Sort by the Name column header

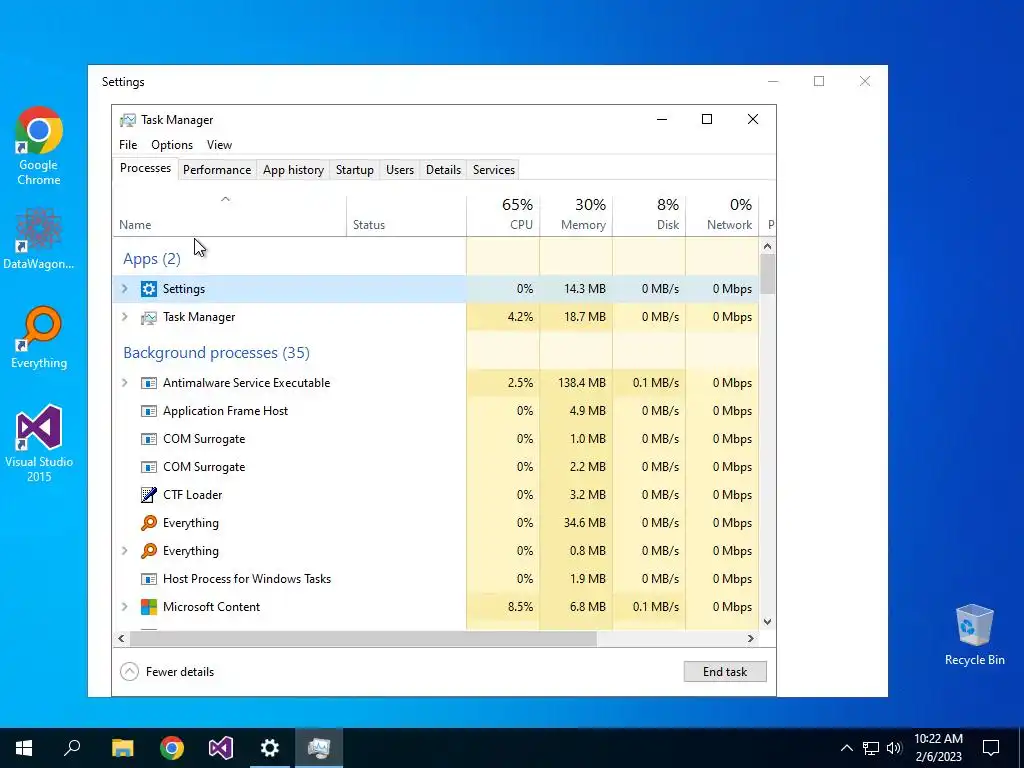tap(229, 216)
